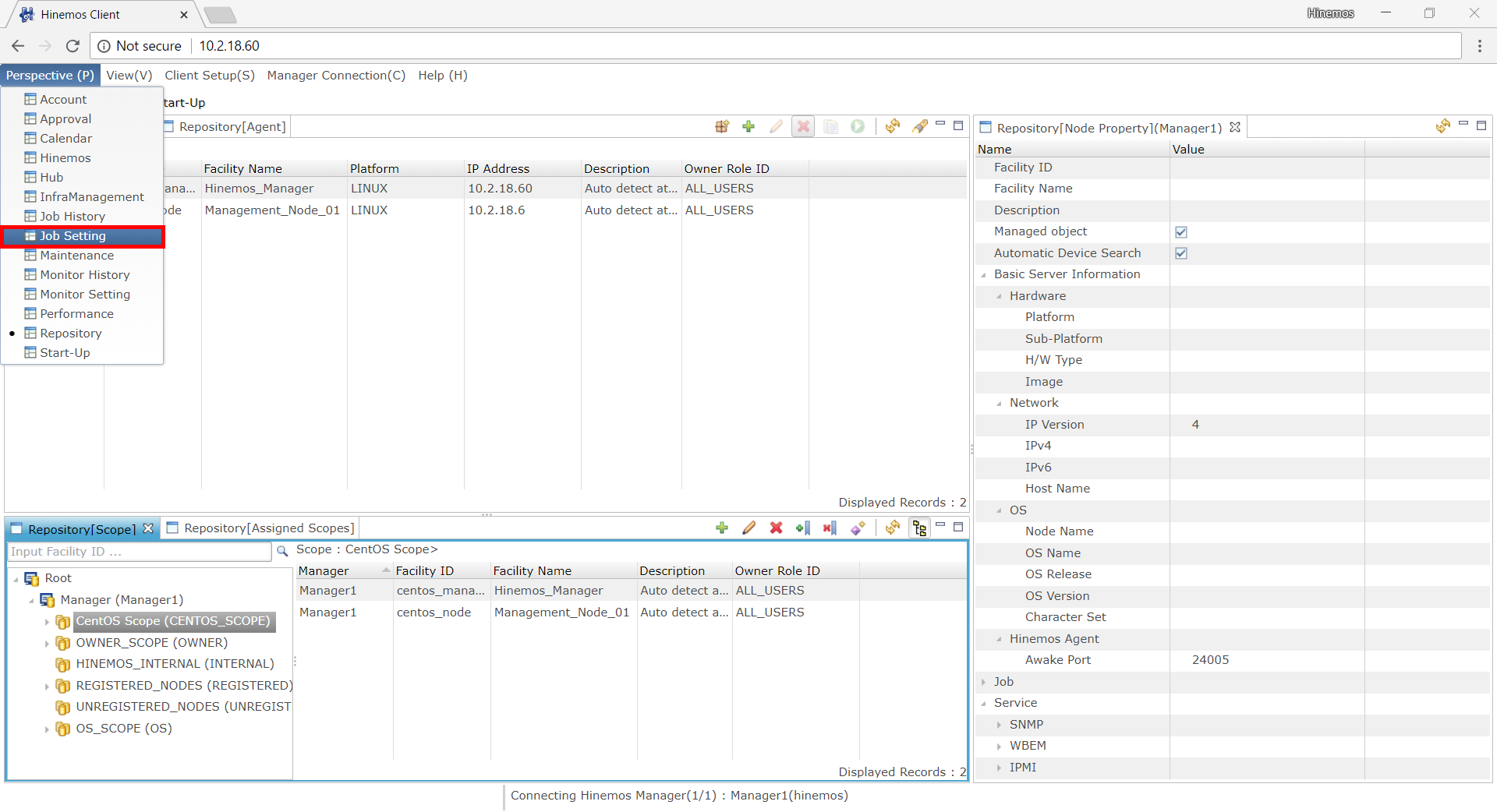The height and width of the screenshot is (812, 1497).
Task: Switch to Repository[Assigned Scopes] tab
Action: click(x=261, y=528)
